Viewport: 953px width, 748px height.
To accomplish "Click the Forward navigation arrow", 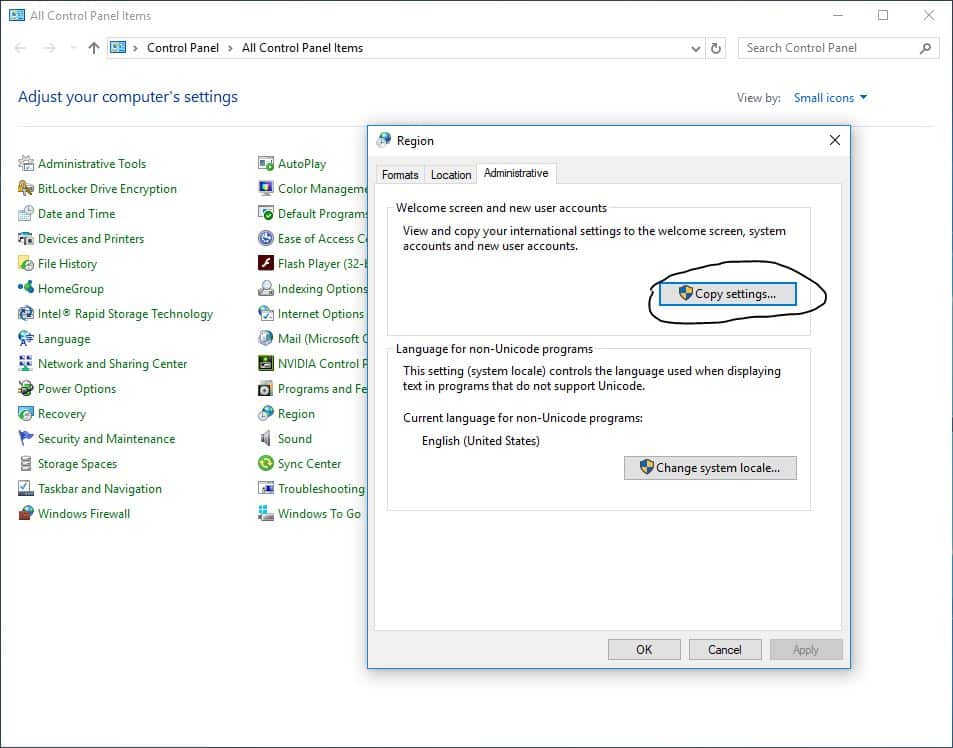I will coord(50,48).
